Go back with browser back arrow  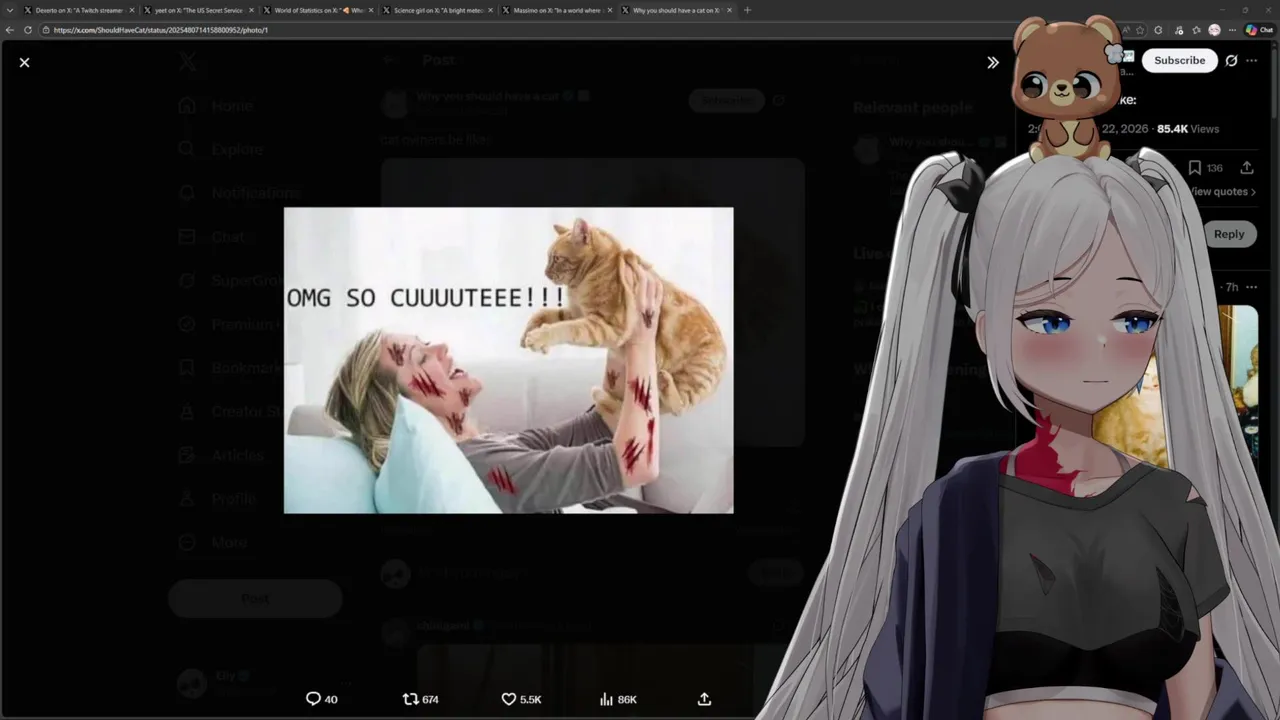(10, 30)
